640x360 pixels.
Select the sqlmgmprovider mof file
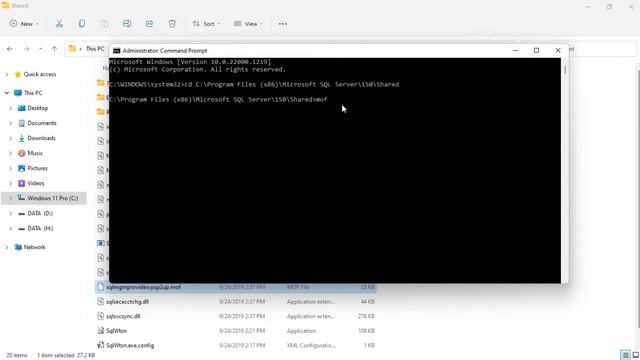(236, 287)
